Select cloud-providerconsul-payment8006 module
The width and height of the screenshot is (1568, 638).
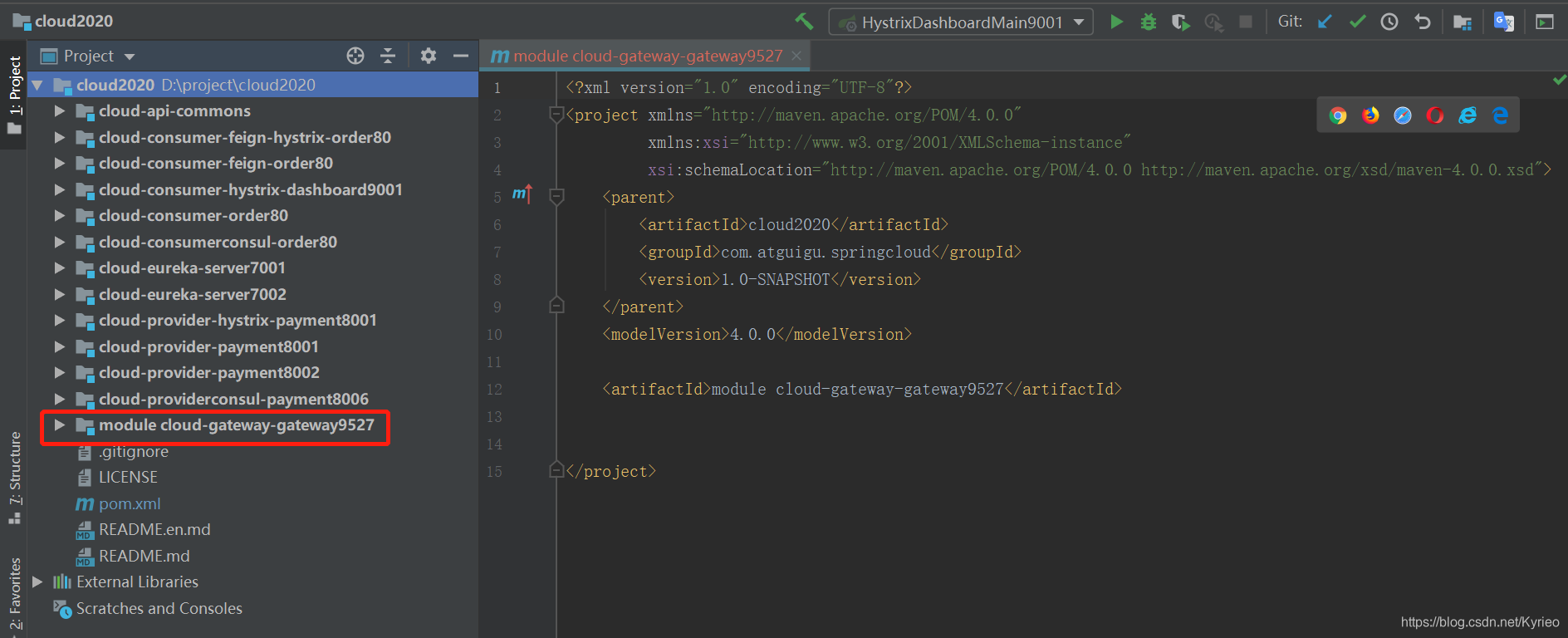233,400
